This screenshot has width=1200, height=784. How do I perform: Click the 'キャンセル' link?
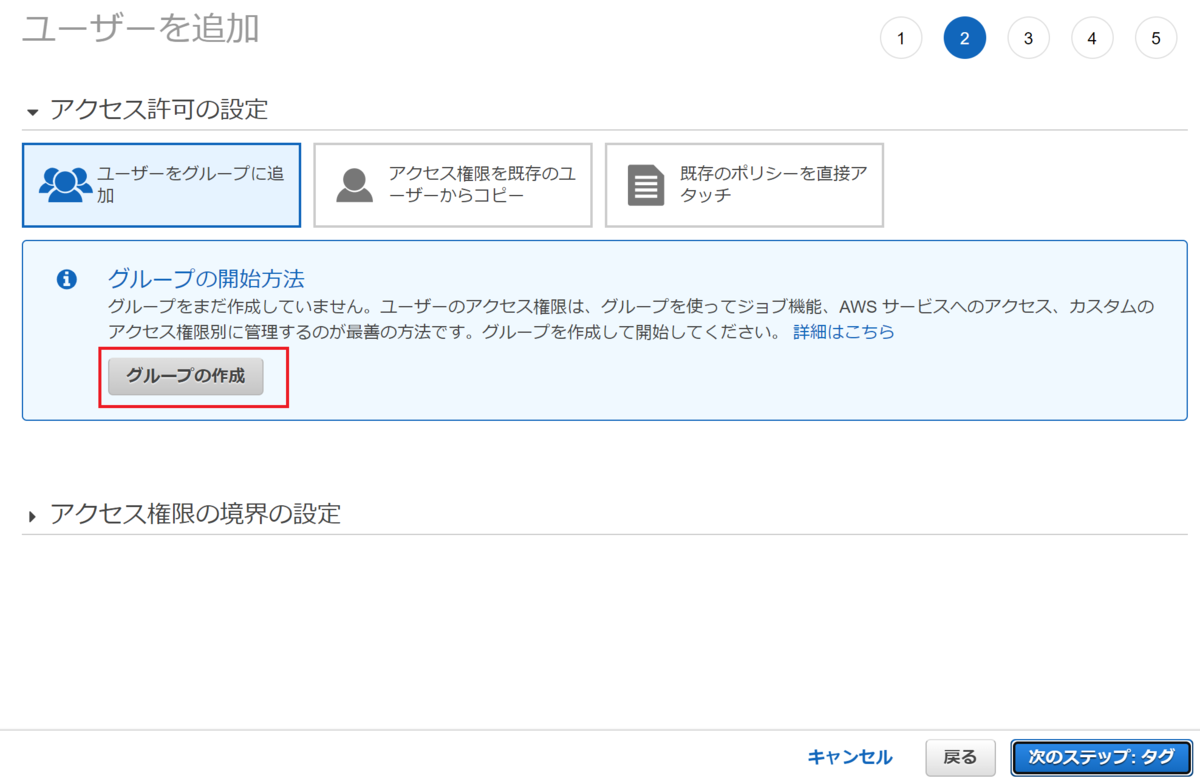(850, 757)
